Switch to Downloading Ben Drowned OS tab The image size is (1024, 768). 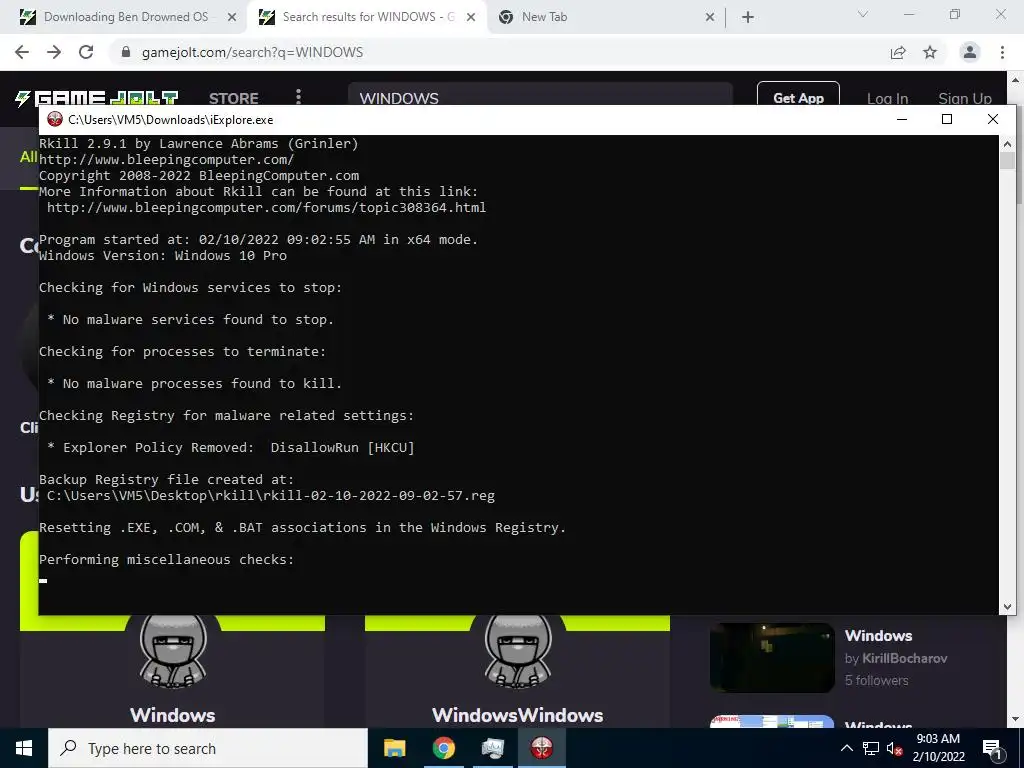124,17
